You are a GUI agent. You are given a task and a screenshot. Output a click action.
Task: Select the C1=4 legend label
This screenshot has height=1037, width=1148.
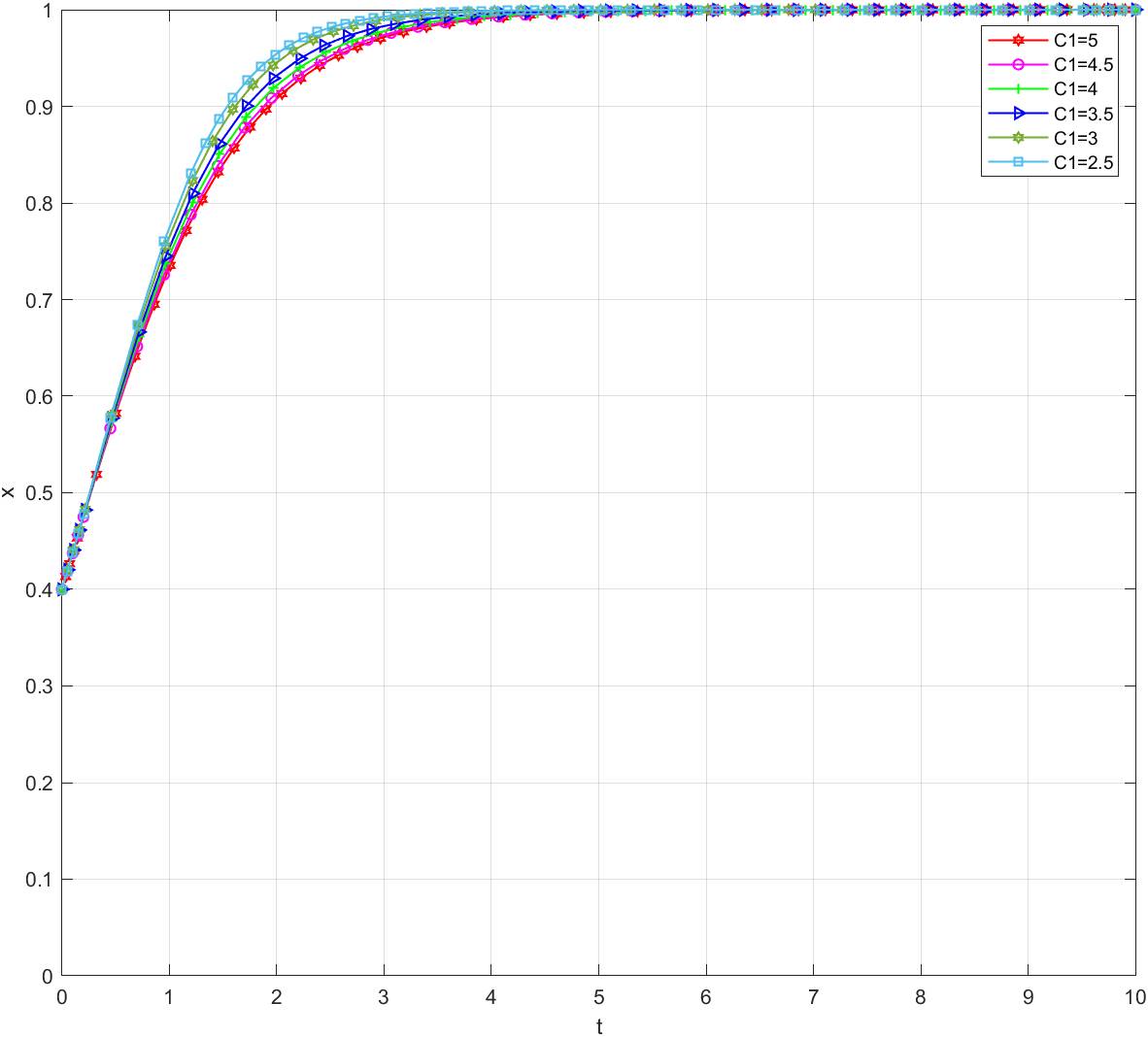[x=1076, y=89]
